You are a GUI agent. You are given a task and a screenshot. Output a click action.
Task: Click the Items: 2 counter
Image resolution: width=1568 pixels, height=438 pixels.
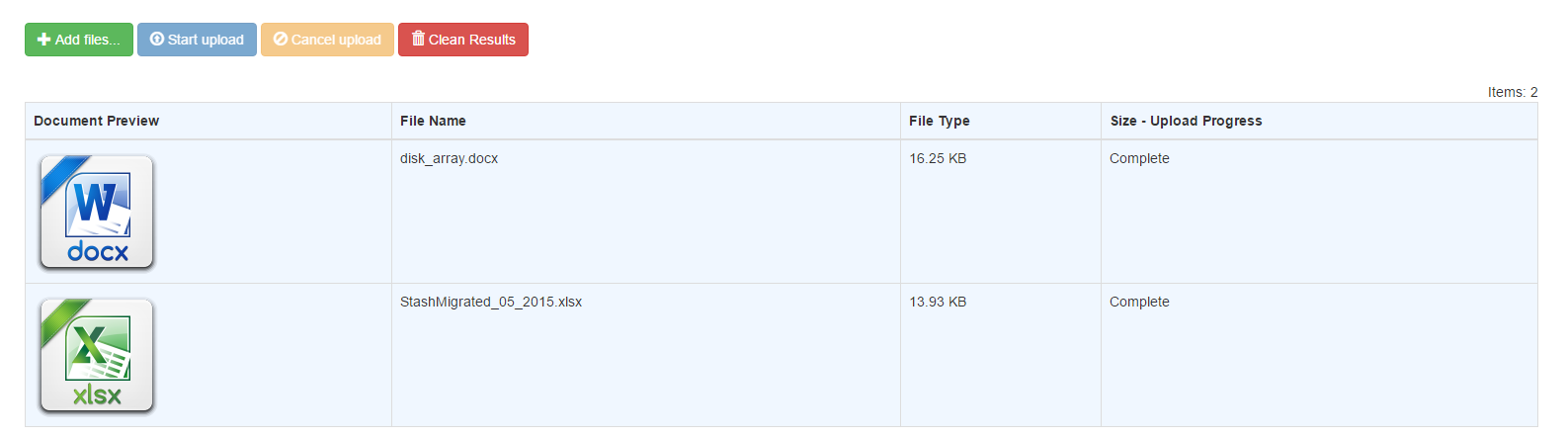(1513, 92)
